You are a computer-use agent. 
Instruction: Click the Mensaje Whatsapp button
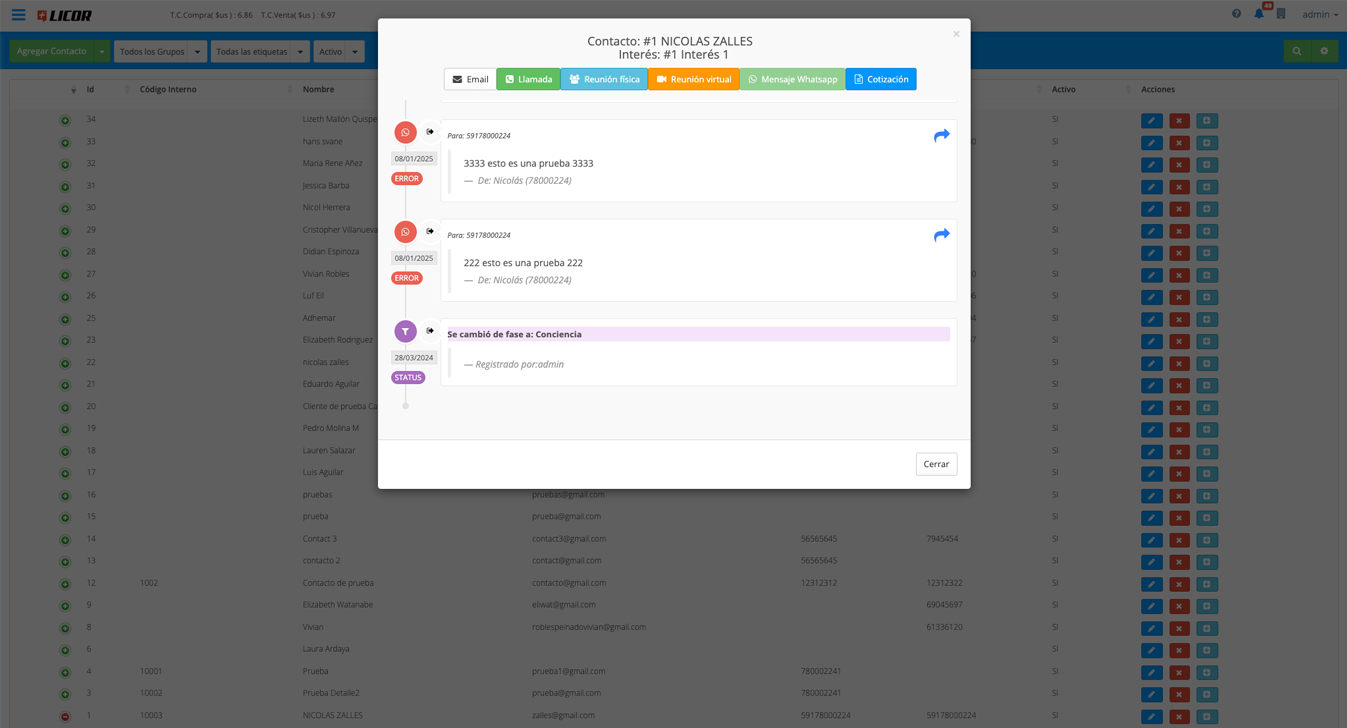click(x=792, y=79)
